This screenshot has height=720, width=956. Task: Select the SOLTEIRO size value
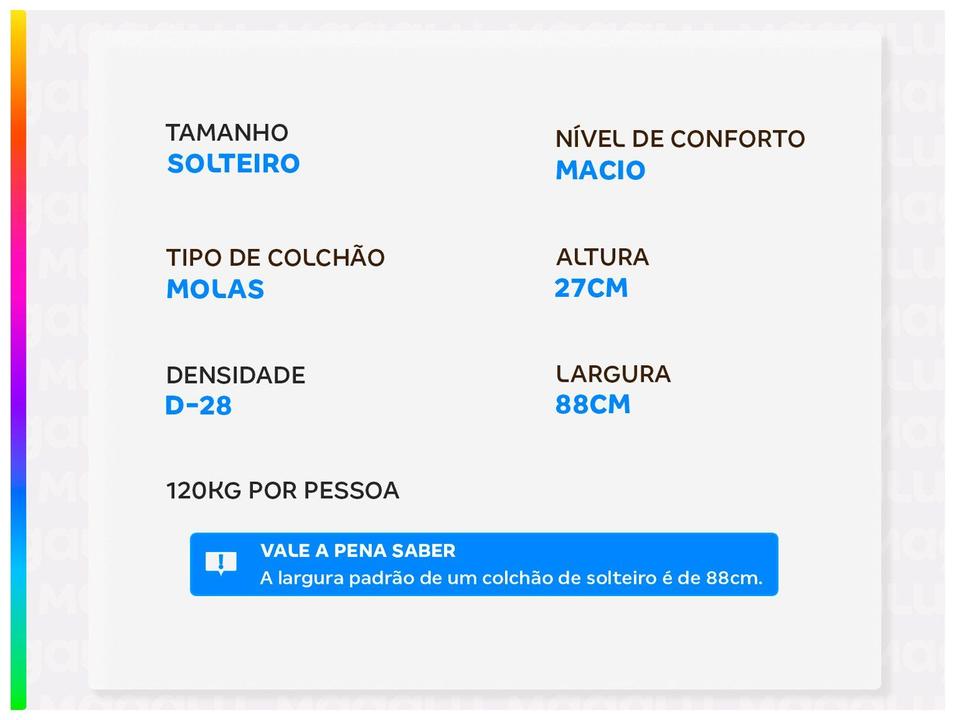coord(233,164)
